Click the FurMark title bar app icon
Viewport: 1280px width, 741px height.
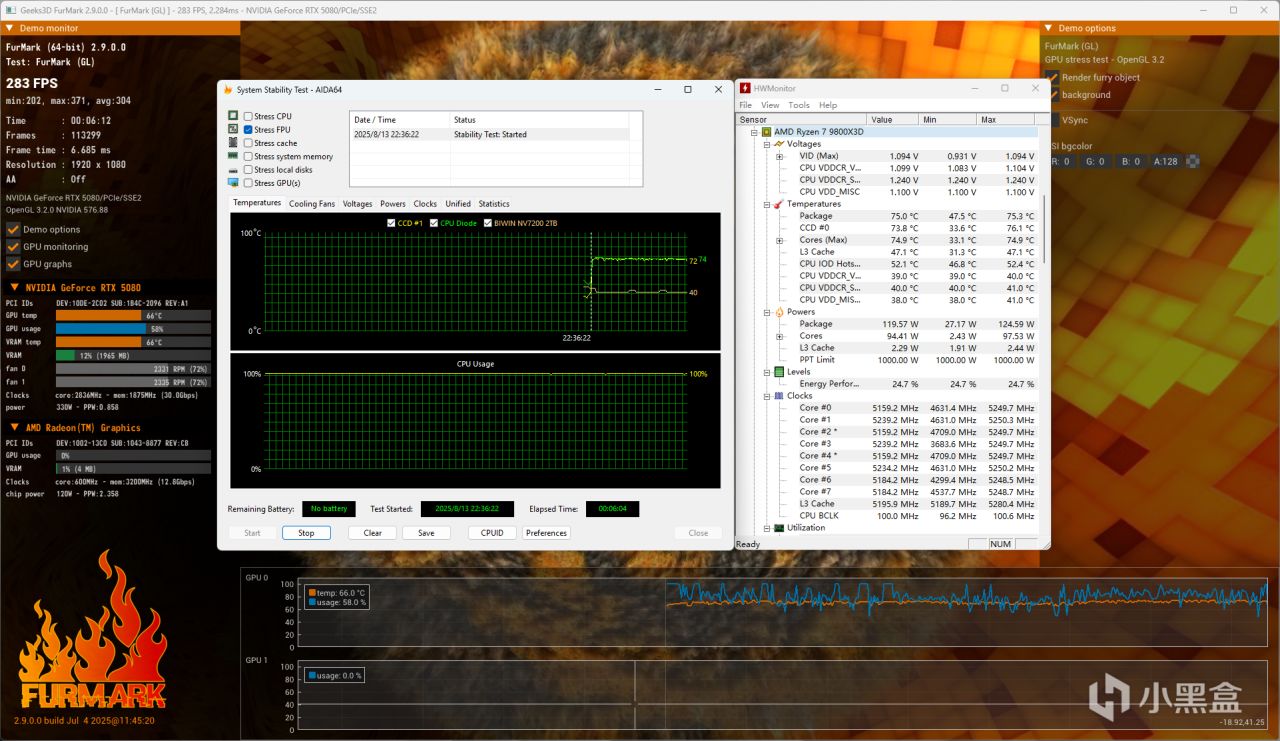(x=9, y=10)
